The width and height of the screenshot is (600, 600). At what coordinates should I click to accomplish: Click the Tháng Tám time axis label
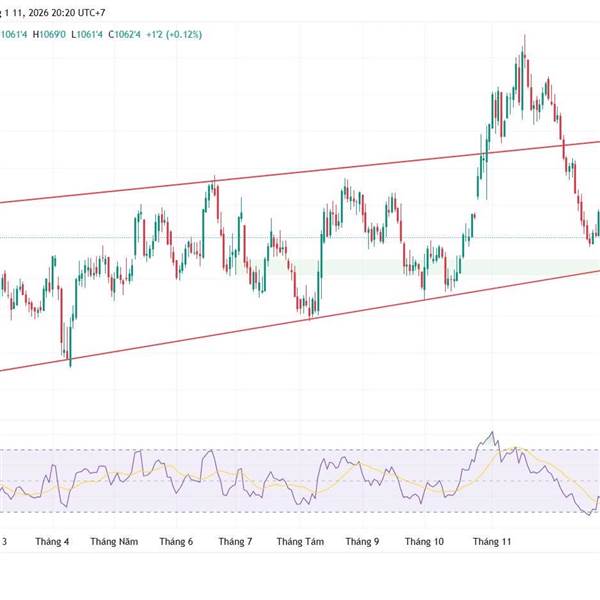point(297,541)
